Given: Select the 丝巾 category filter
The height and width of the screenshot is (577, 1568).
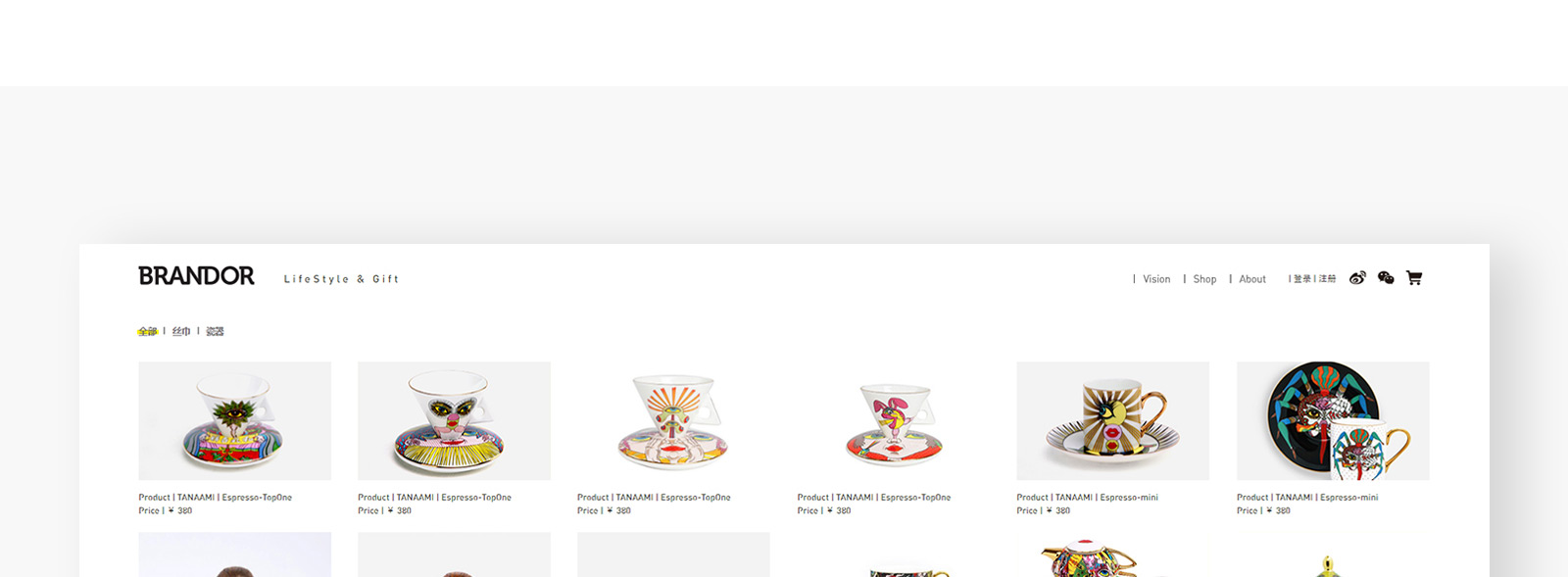Looking at the screenshot, I should 181,331.
